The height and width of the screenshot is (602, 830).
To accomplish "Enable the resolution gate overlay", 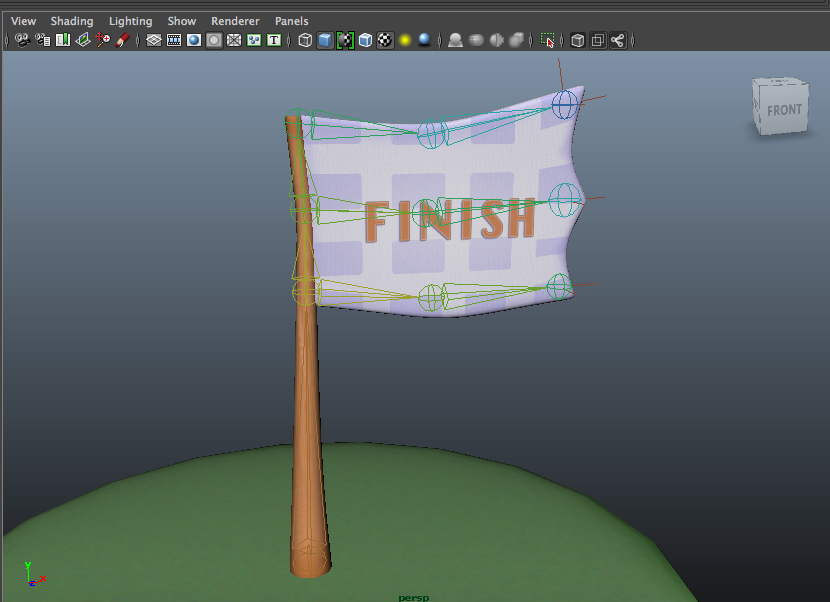I will point(194,40).
